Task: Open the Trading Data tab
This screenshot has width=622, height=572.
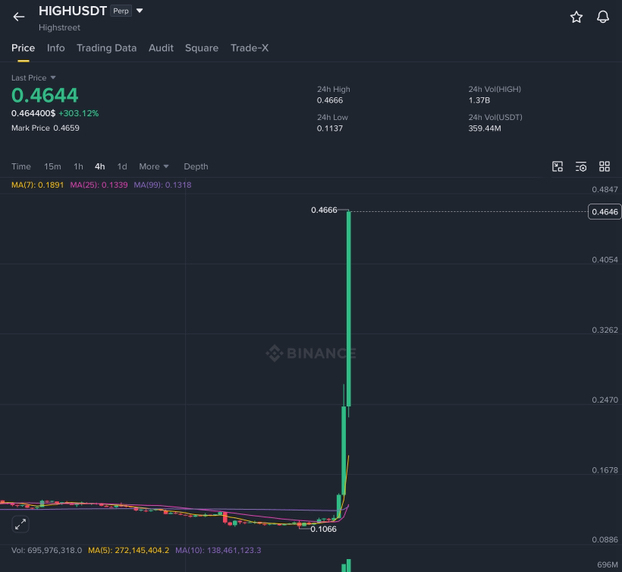Action: [x=107, y=48]
